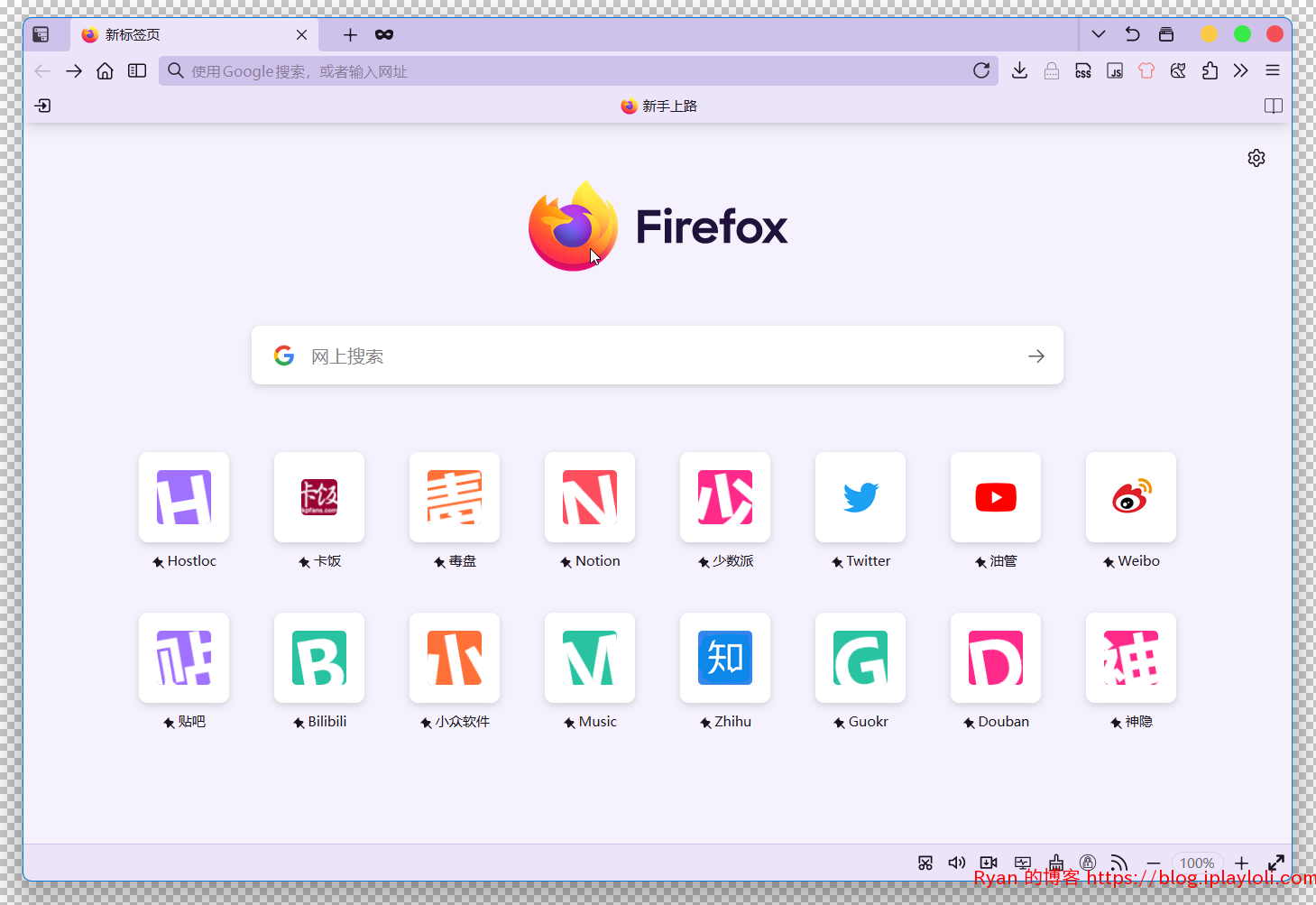Open the Guokr shortcut tile
The image size is (1316, 905).
[x=860, y=658]
